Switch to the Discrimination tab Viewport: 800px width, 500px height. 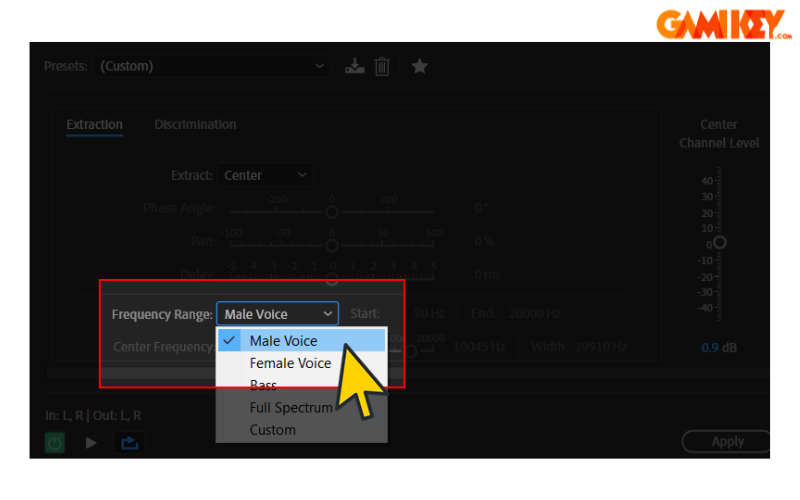pyautogui.click(x=195, y=125)
